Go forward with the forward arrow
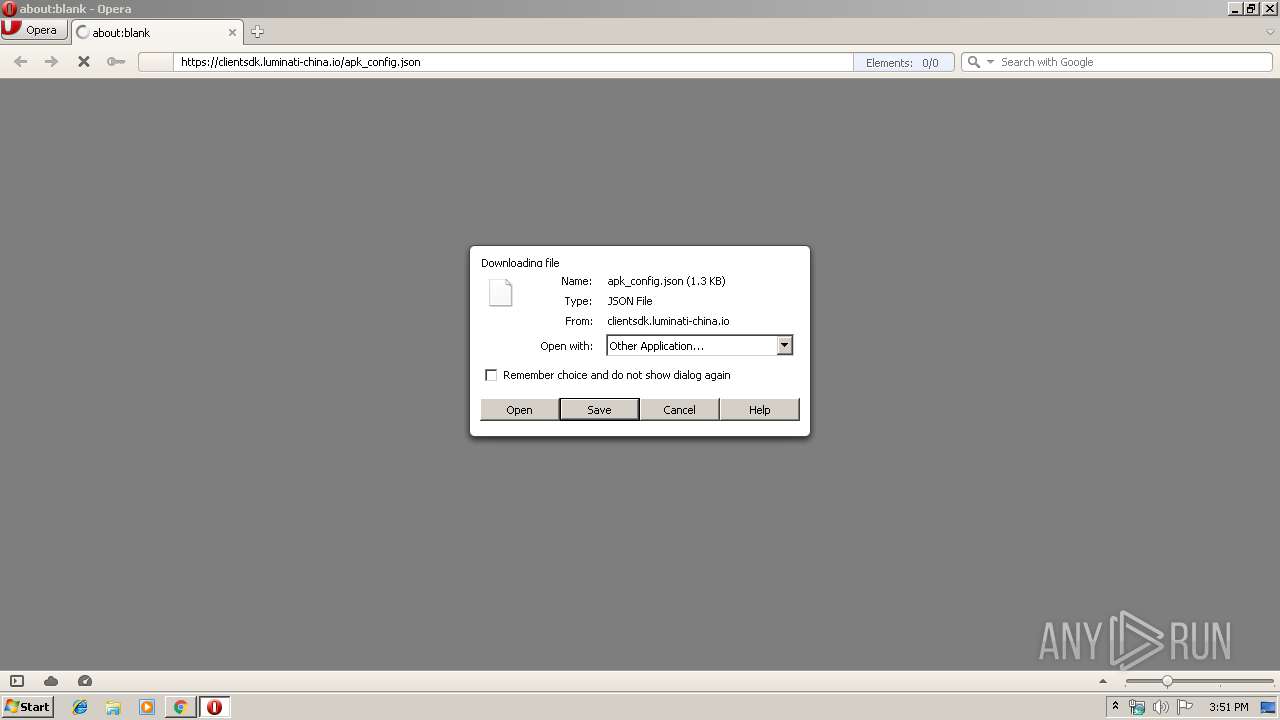The height and width of the screenshot is (720, 1280). [52, 62]
